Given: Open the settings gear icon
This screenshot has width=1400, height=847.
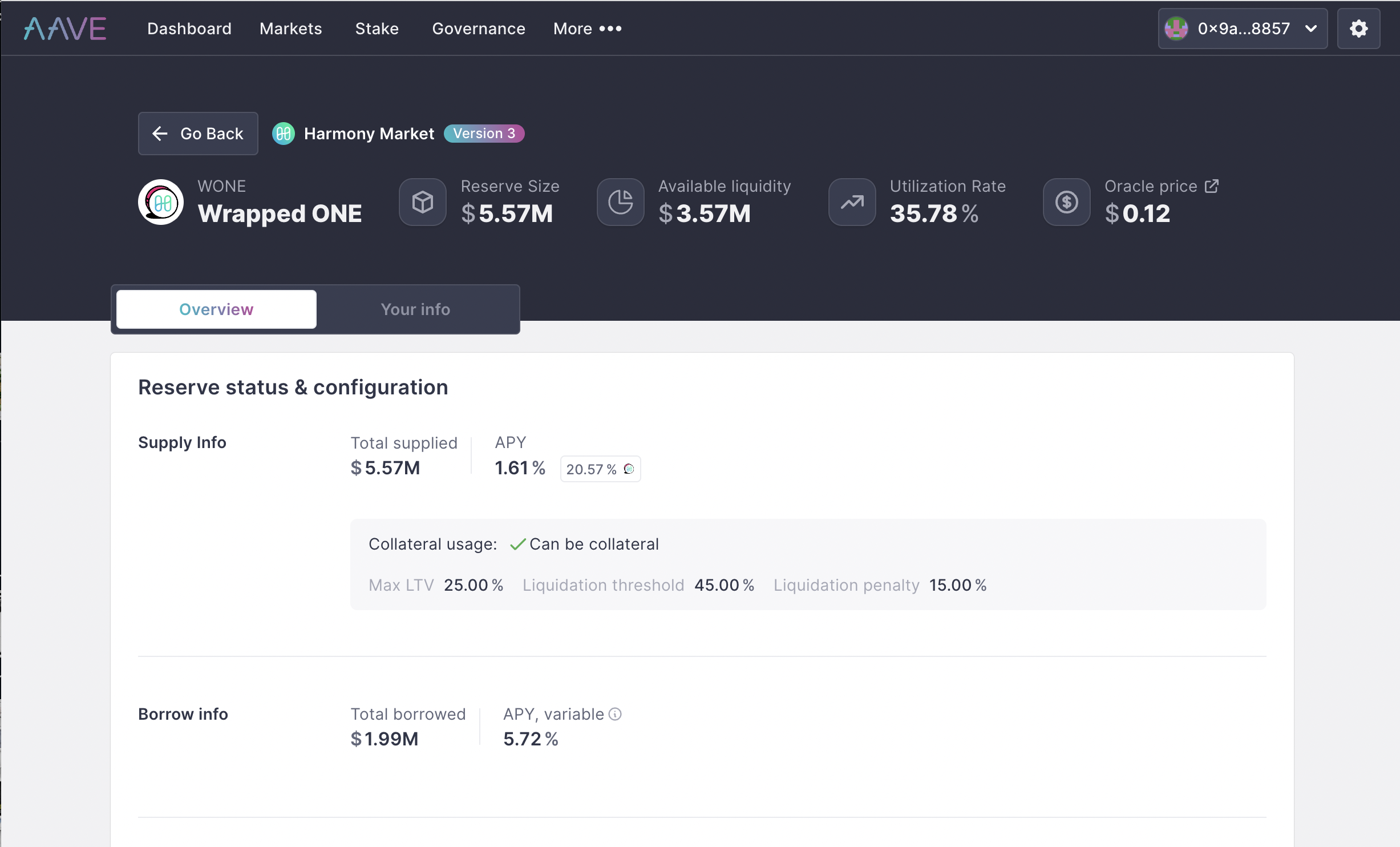Looking at the screenshot, I should point(1358,29).
